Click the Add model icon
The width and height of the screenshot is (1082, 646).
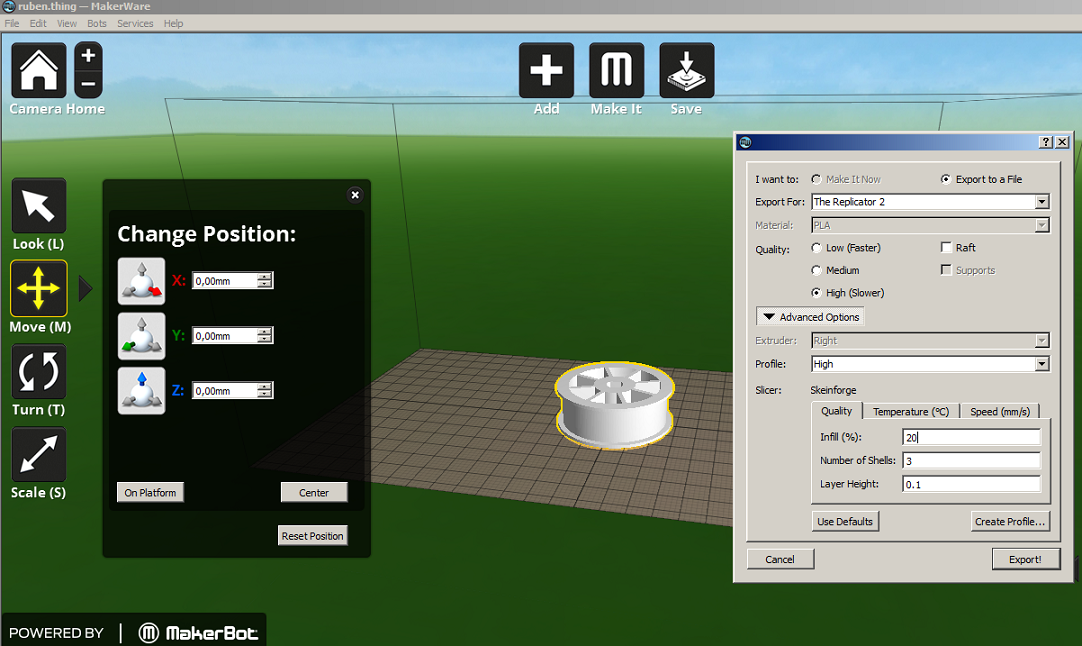(547, 70)
